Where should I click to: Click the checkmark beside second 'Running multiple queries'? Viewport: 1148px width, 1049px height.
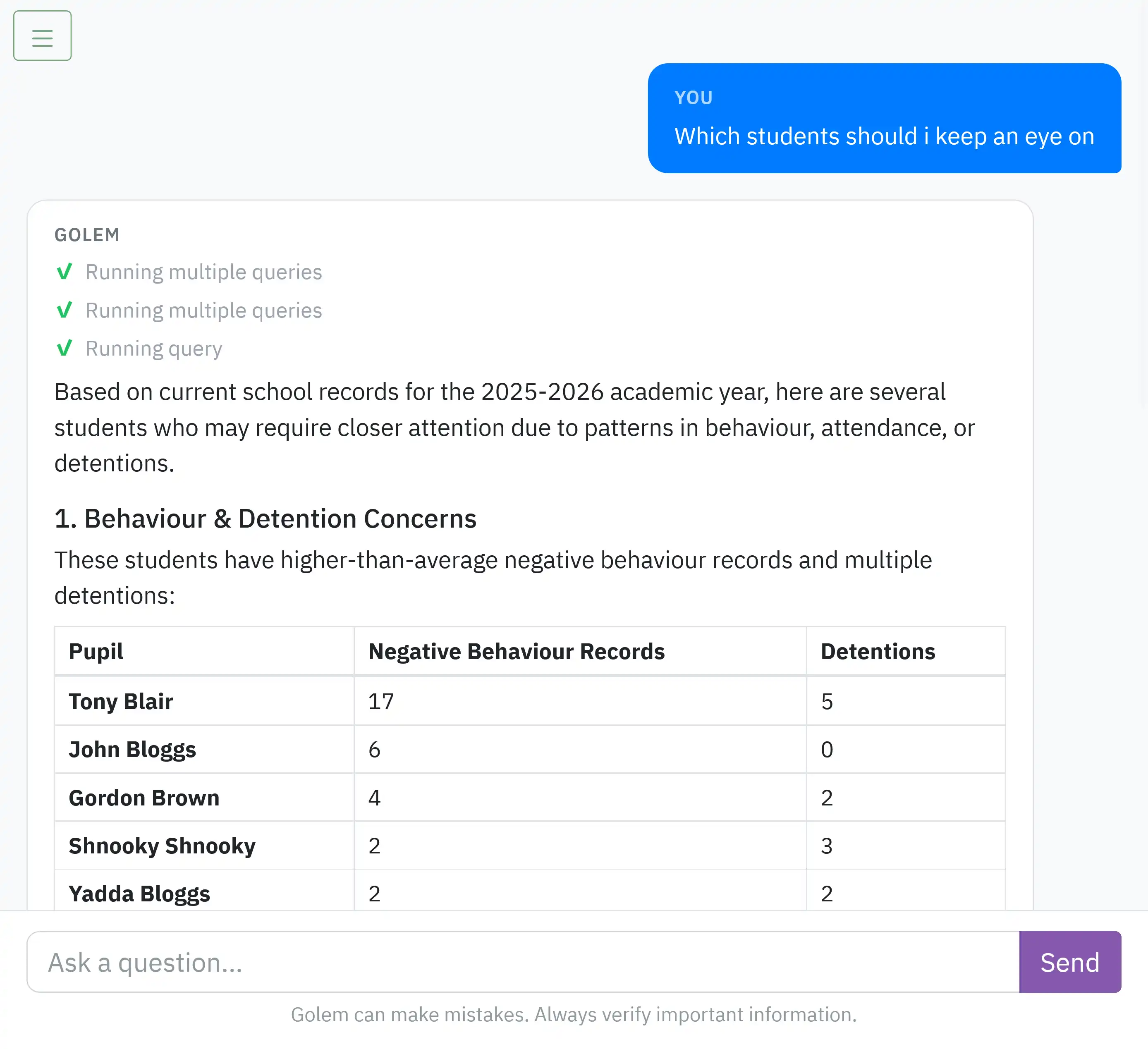[x=65, y=311]
